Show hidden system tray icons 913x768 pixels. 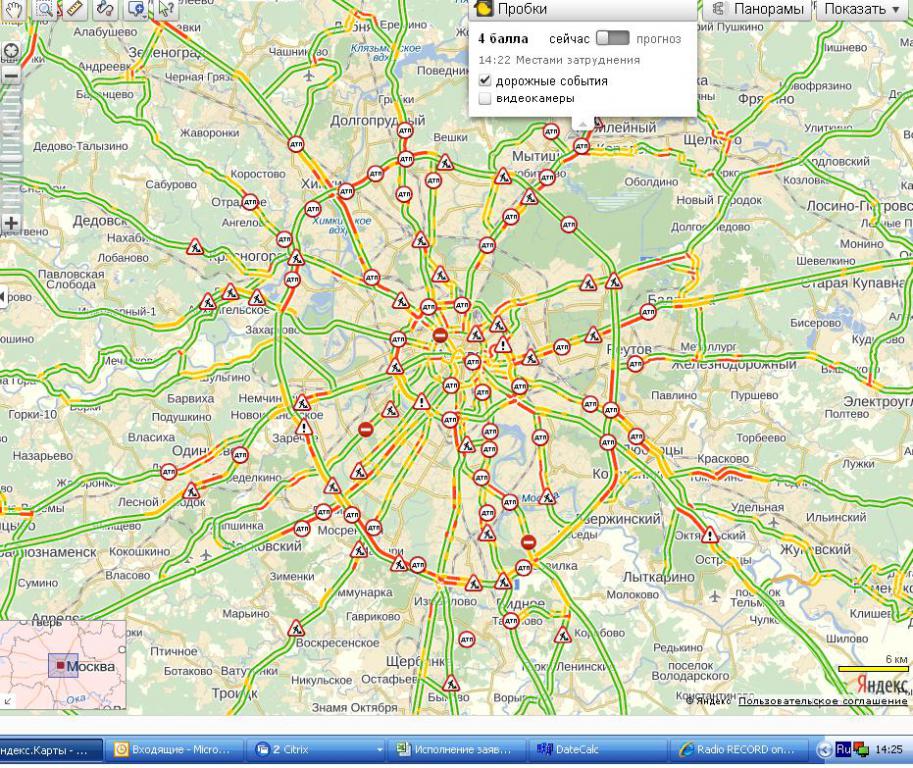tap(824, 750)
